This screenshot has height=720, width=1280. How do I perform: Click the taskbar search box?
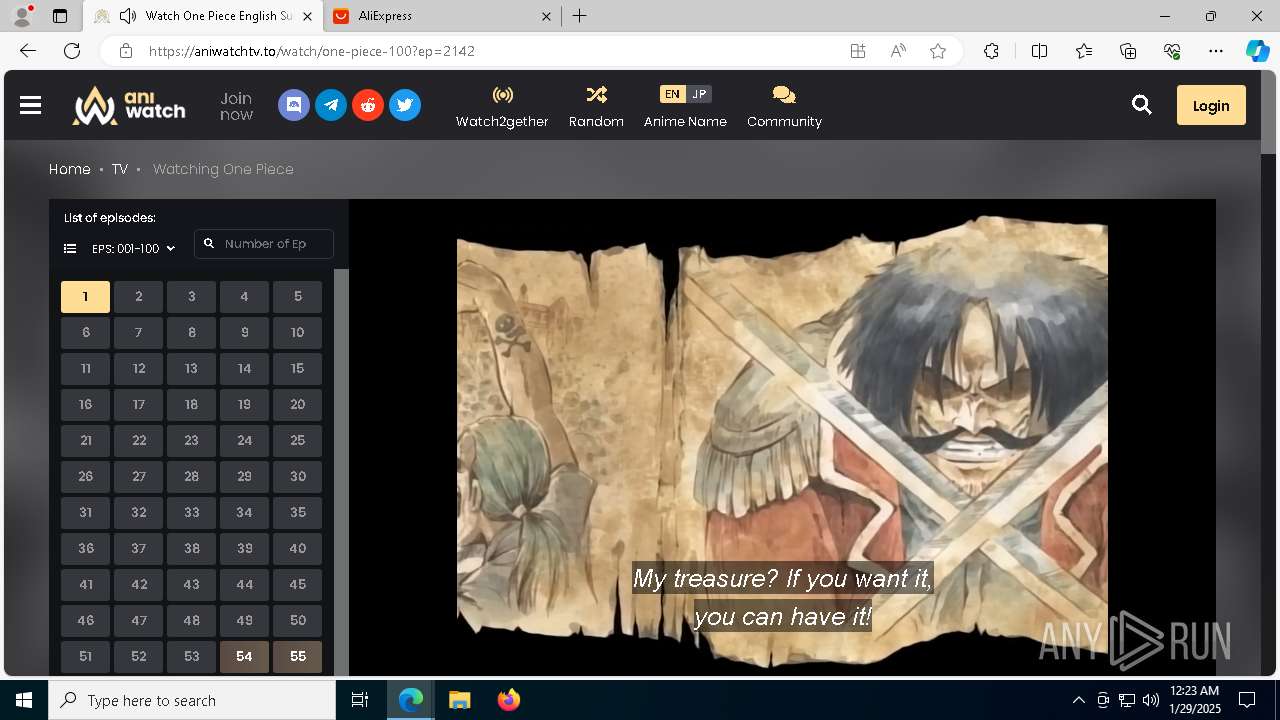(x=192, y=700)
